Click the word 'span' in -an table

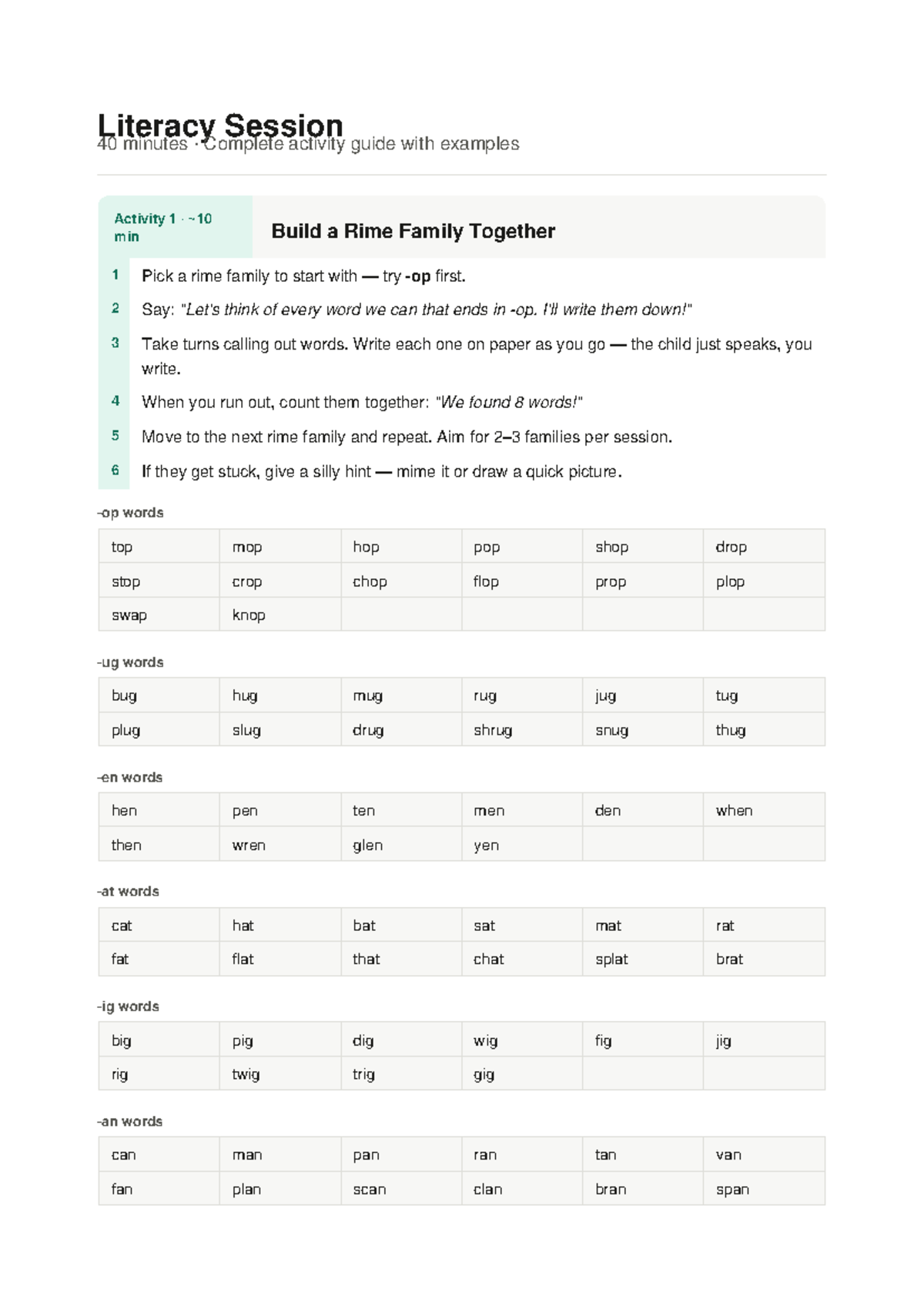(x=732, y=1190)
